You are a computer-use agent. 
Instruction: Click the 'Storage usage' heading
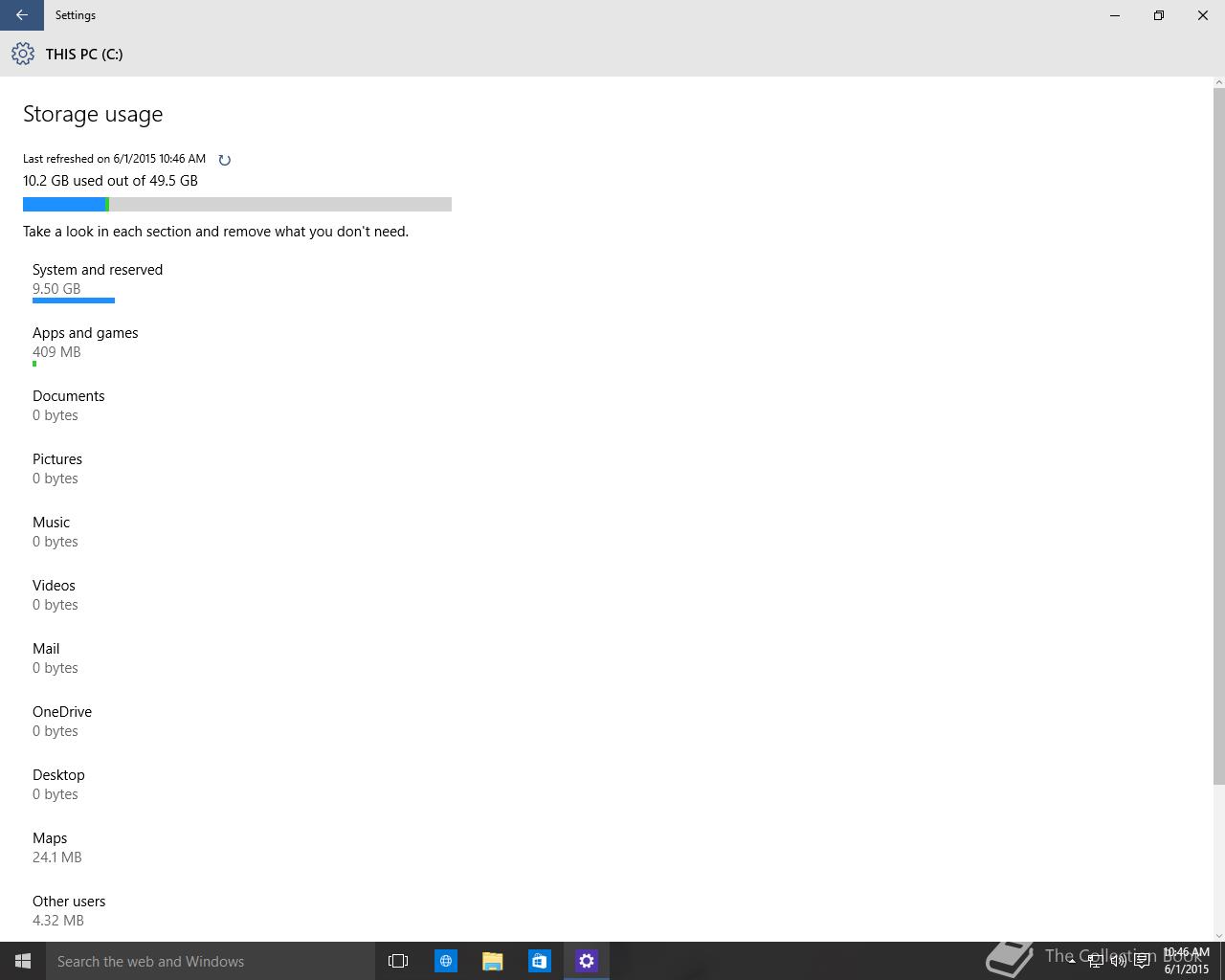(93, 114)
